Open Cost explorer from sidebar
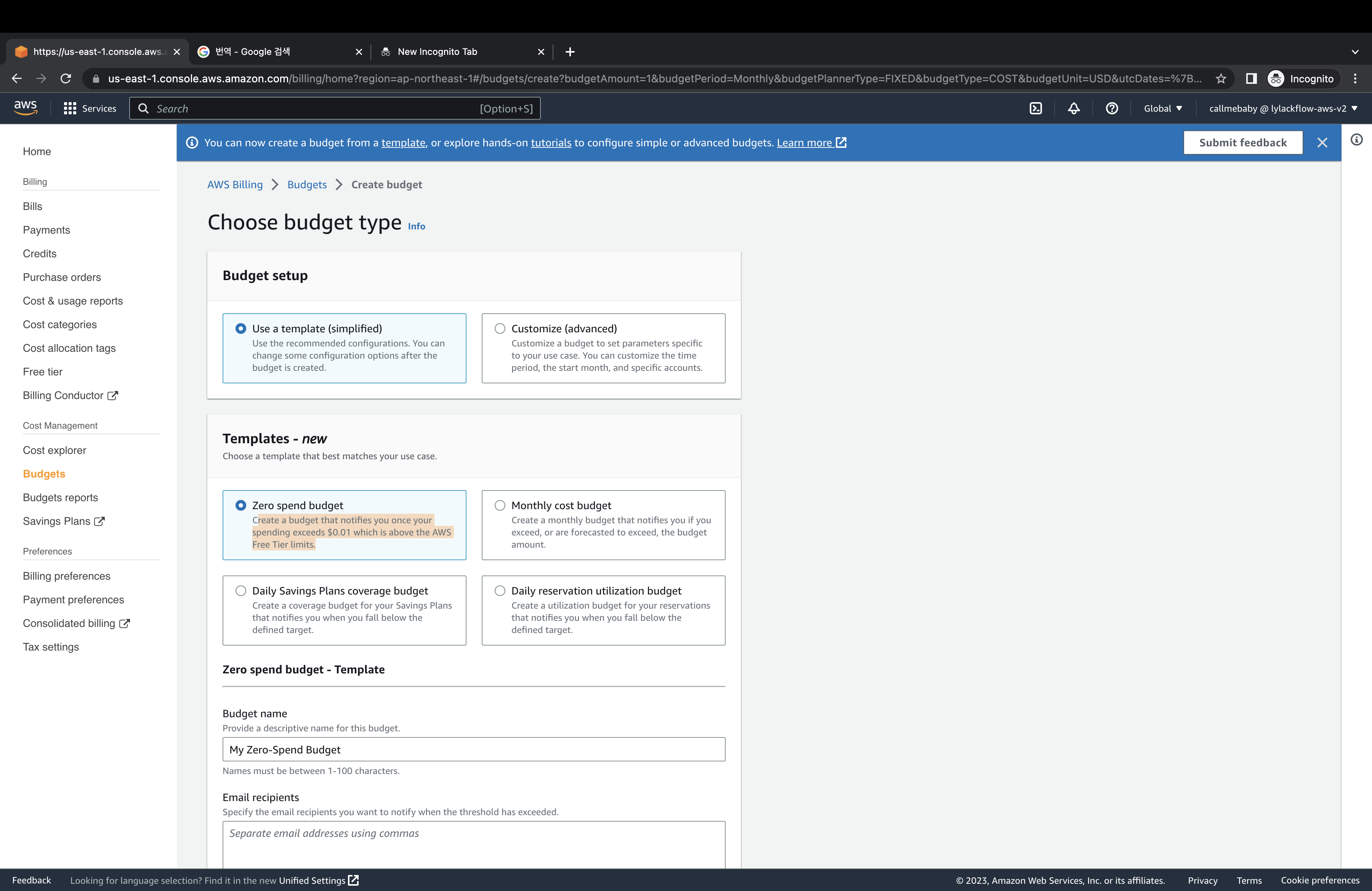The image size is (1372, 891). pos(54,450)
